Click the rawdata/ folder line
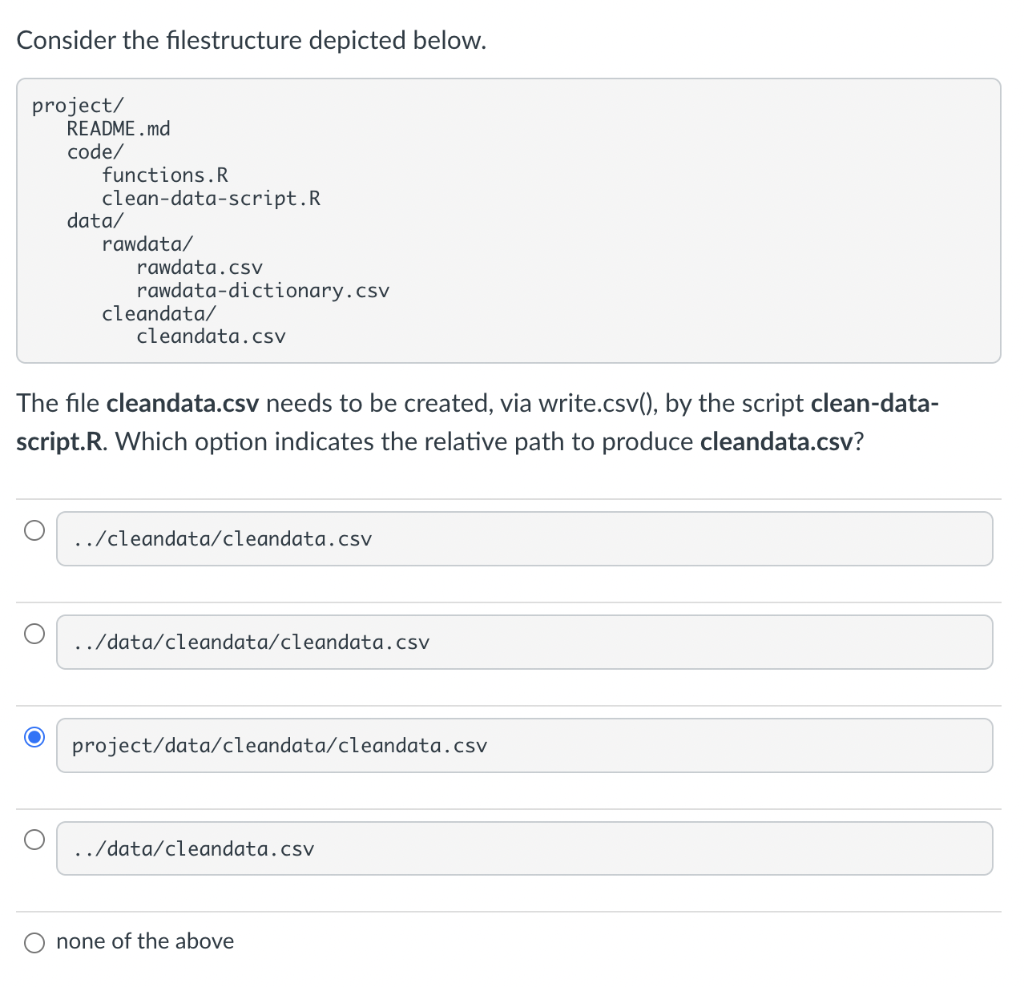The image size is (1024, 987). pos(147,244)
